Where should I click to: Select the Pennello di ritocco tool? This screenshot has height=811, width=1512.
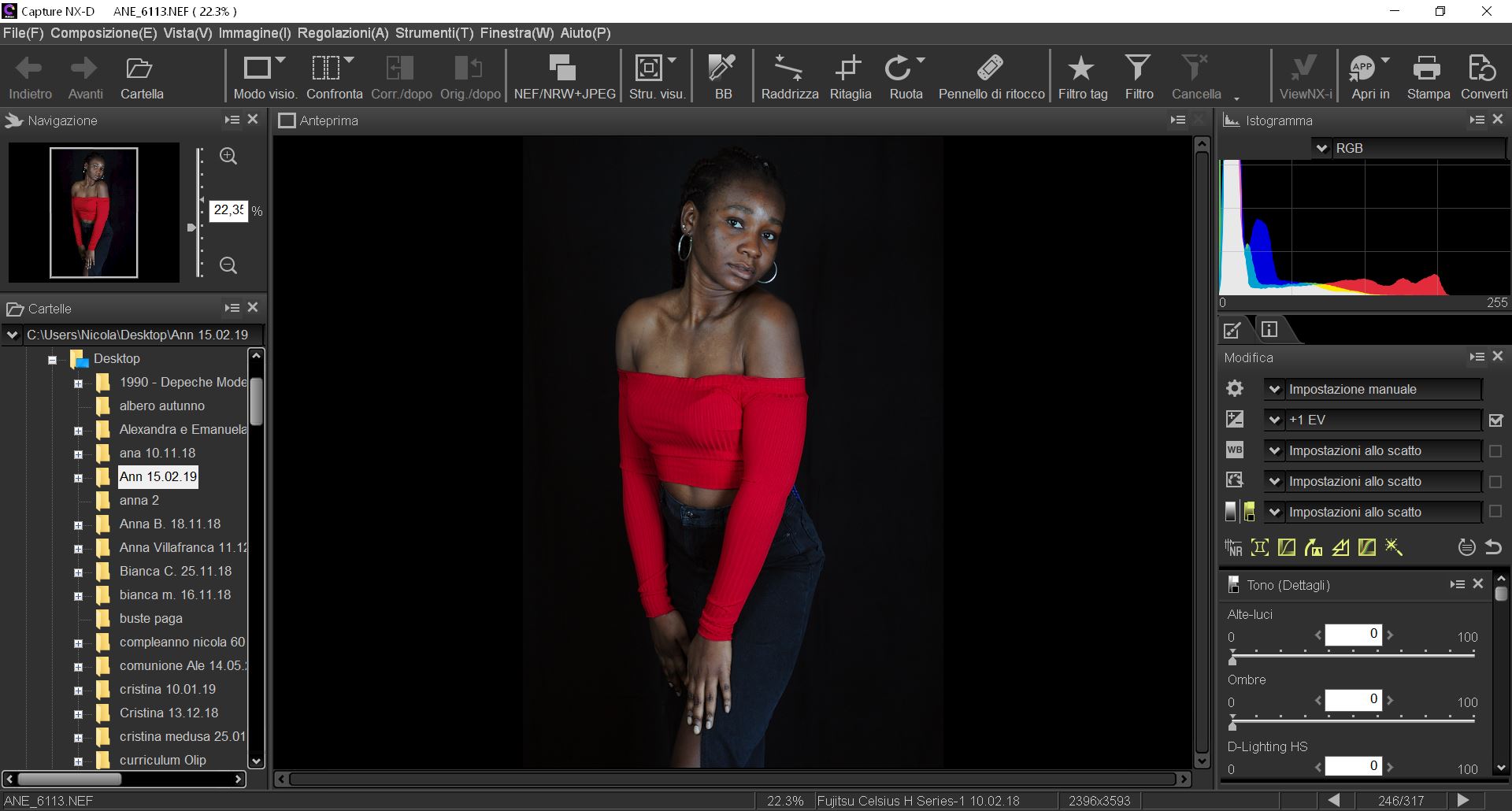tap(991, 75)
